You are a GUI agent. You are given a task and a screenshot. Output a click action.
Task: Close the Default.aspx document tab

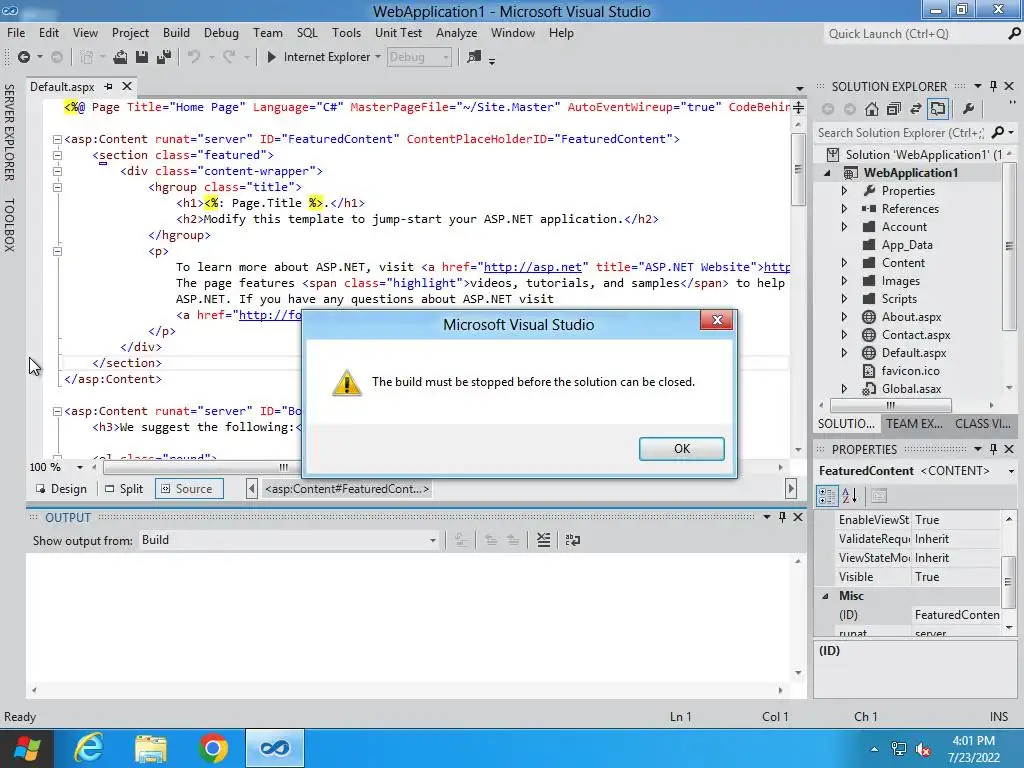tap(127, 86)
